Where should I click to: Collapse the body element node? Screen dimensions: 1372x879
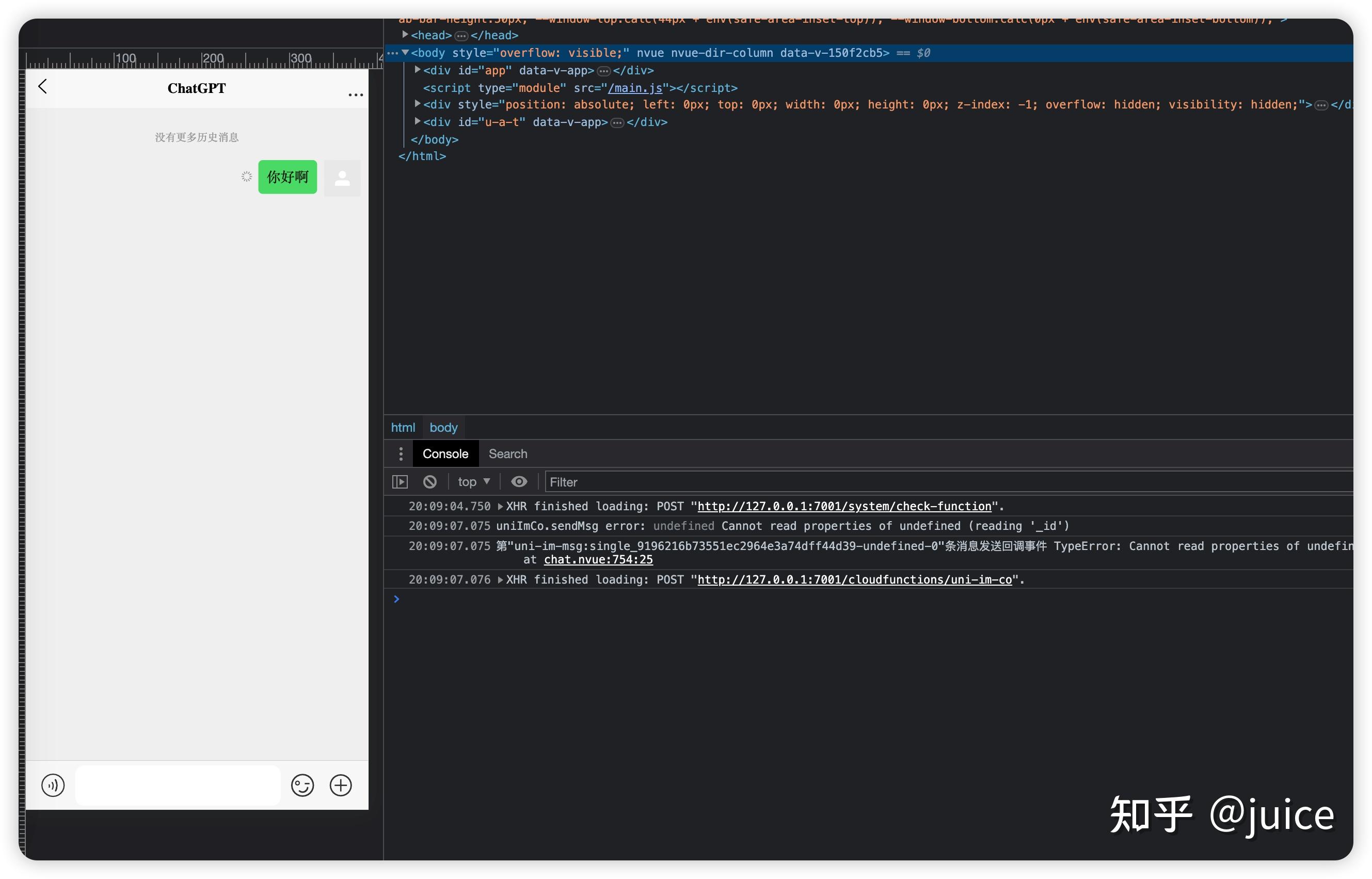point(405,52)
